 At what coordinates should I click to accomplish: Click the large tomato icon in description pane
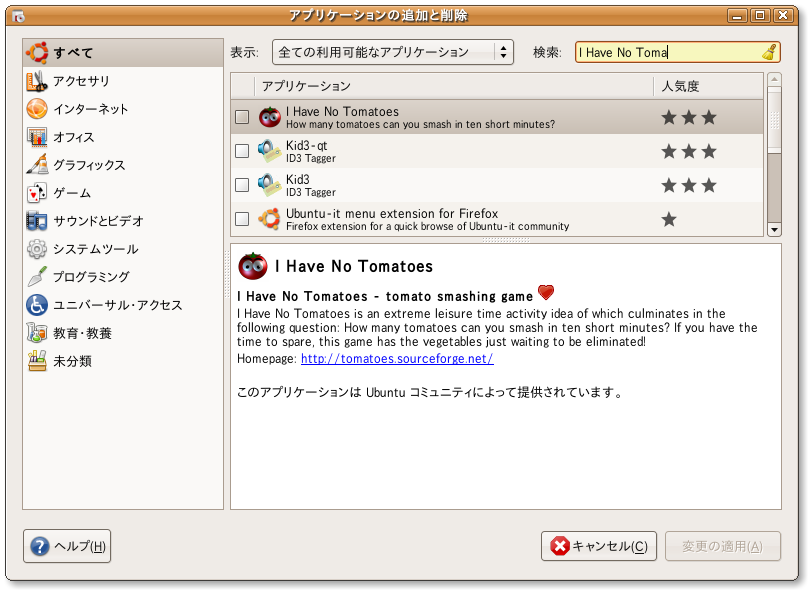point(252,266)
